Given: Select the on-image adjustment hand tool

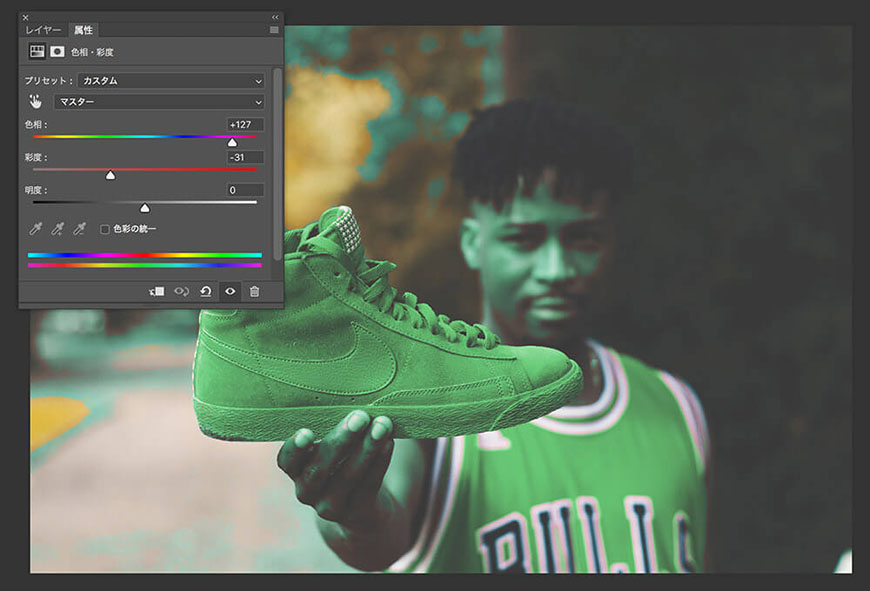Looking at the screenshot, I should 37,102.
